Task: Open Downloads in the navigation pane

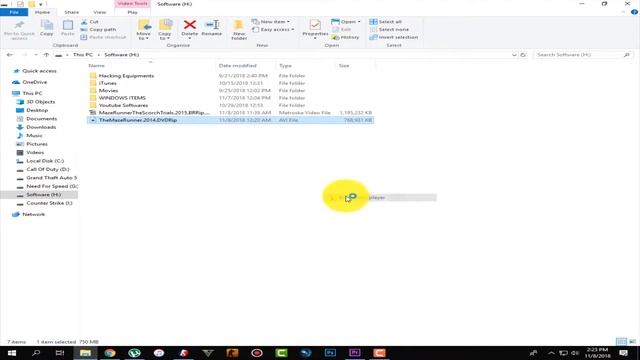Action: (x=41, y=127)
